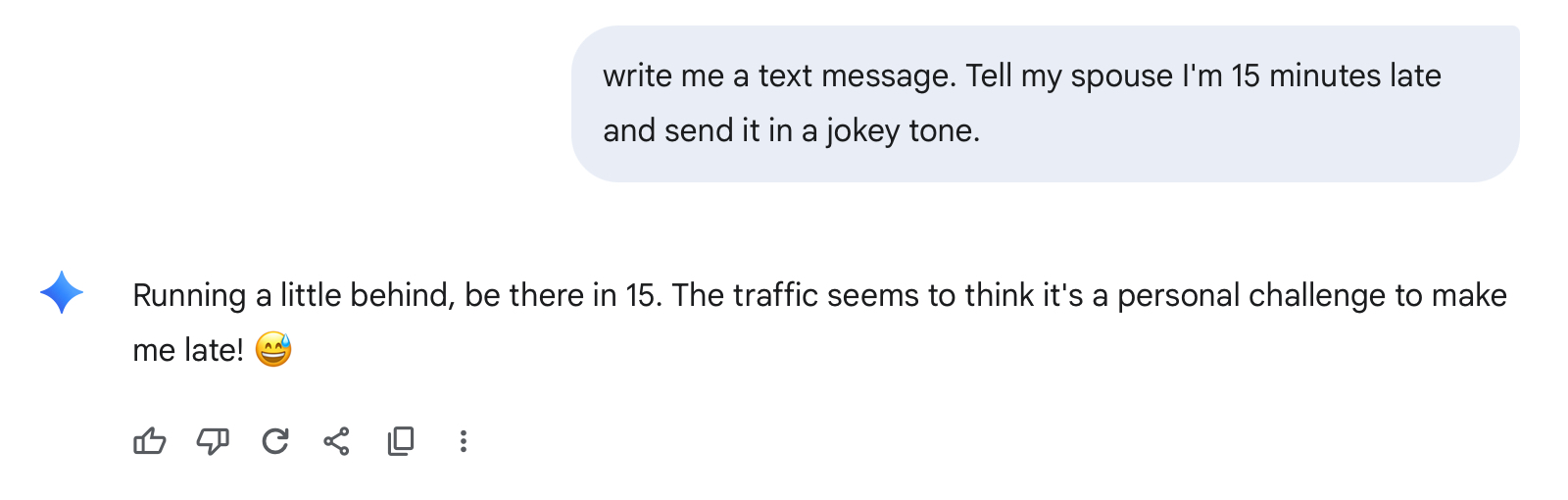Regenerate the response with the redo icon
Screen dimensions: 1568x500
click(x=275, y=442)
